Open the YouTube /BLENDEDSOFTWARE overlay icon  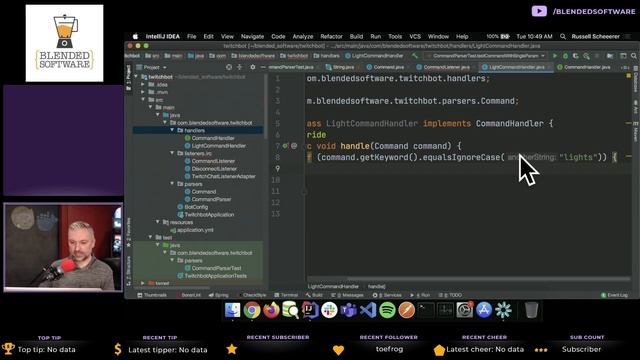[539, 11]
